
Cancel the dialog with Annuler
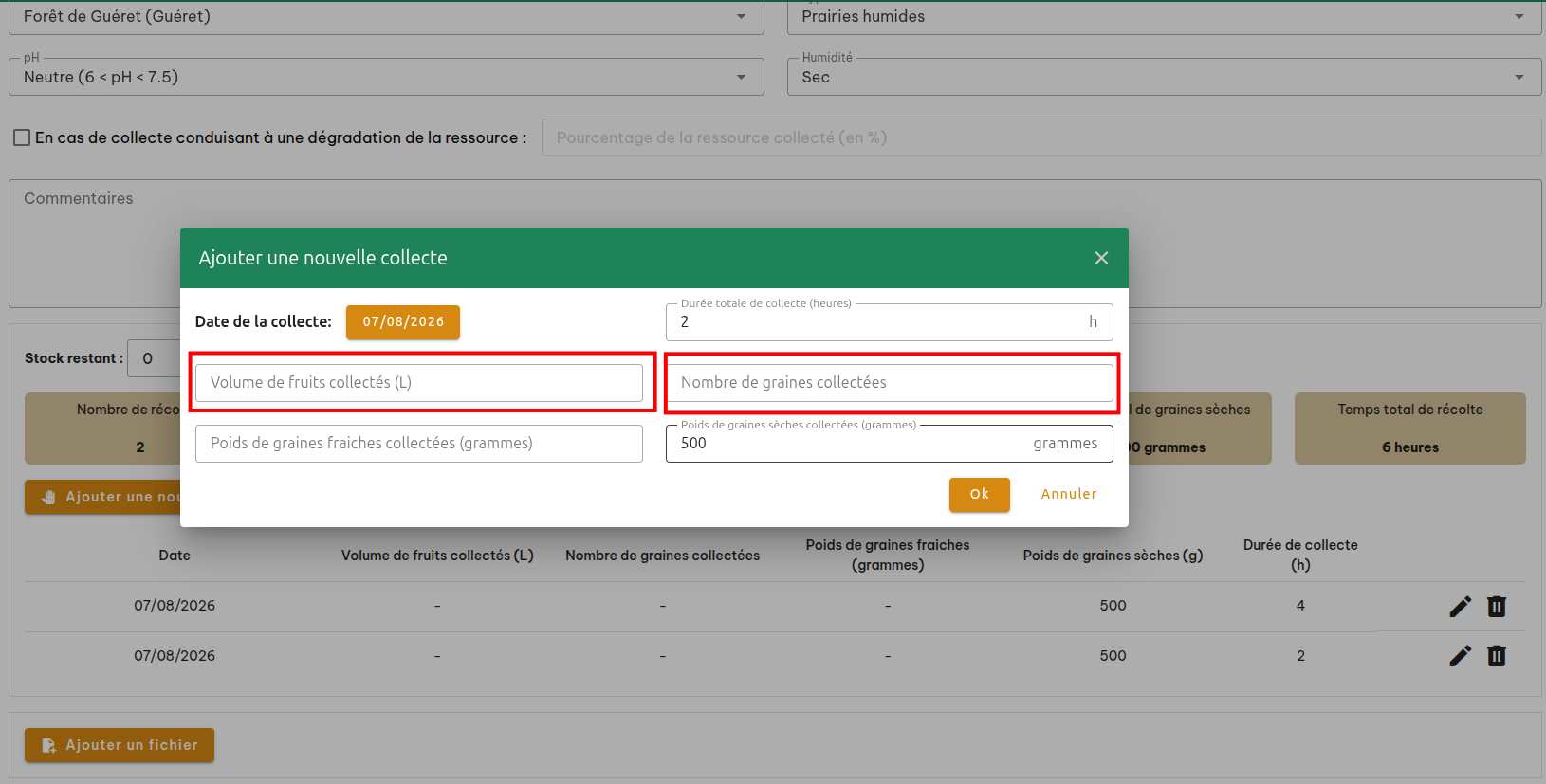1069,494
